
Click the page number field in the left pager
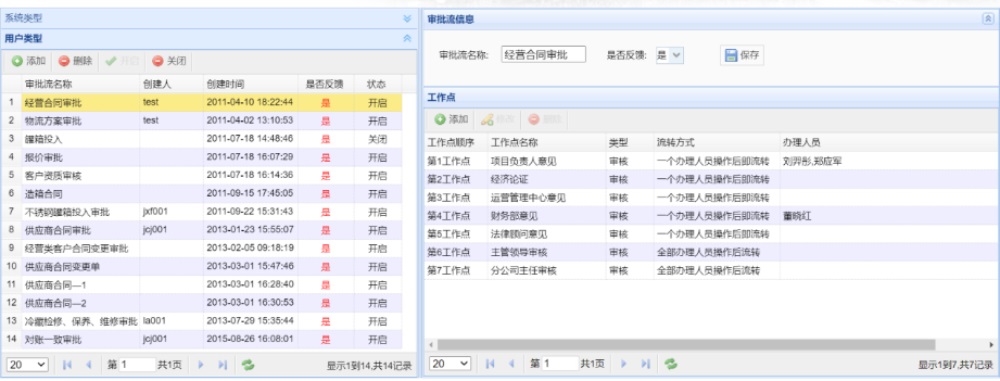pos(138,364)
